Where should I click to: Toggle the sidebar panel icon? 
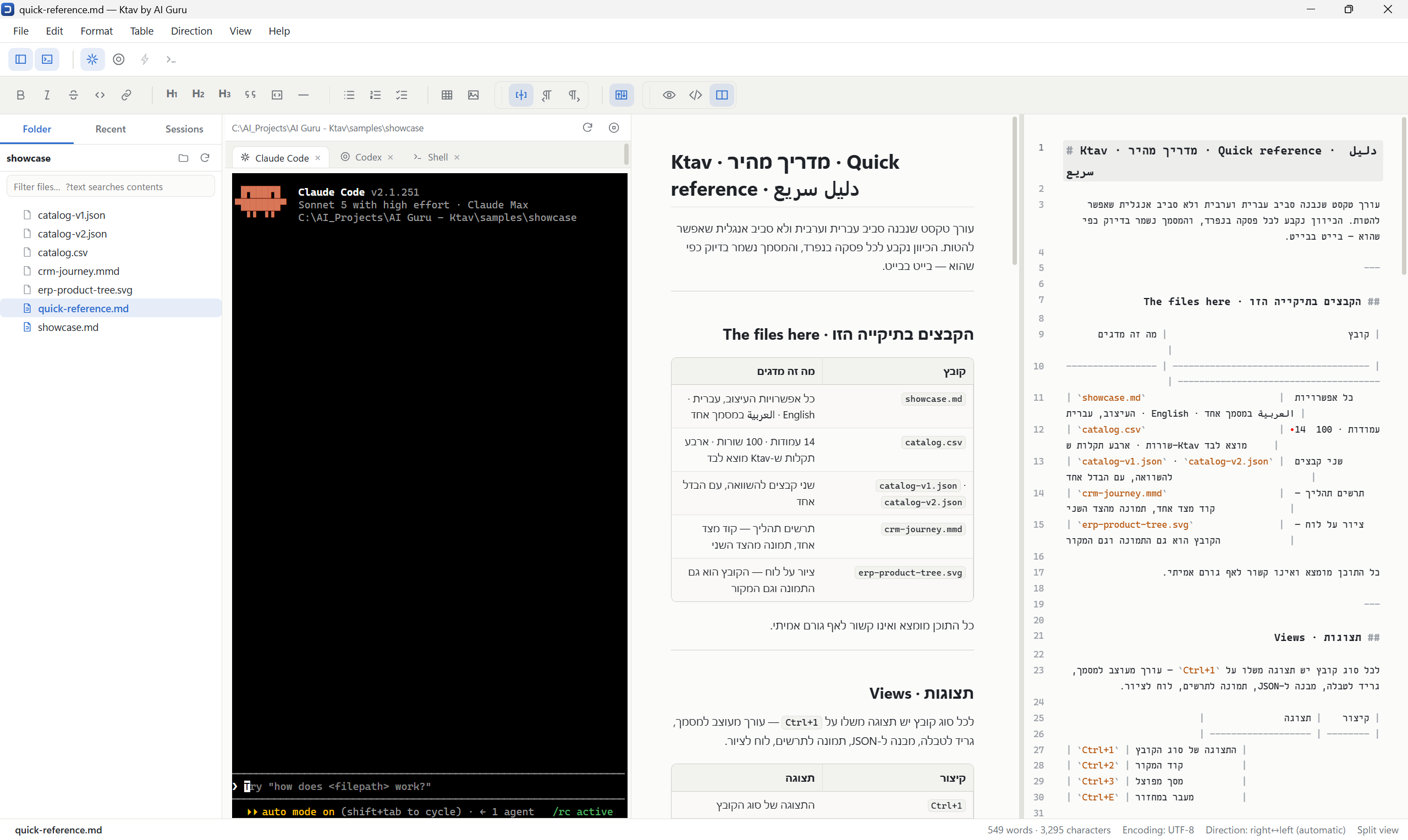[21, 59]
